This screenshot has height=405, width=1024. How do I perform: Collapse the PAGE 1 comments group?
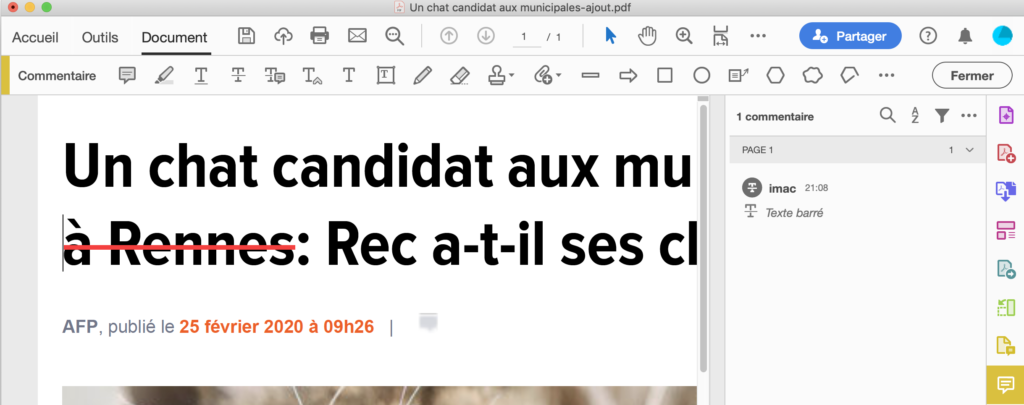click(x=970, y=150)
